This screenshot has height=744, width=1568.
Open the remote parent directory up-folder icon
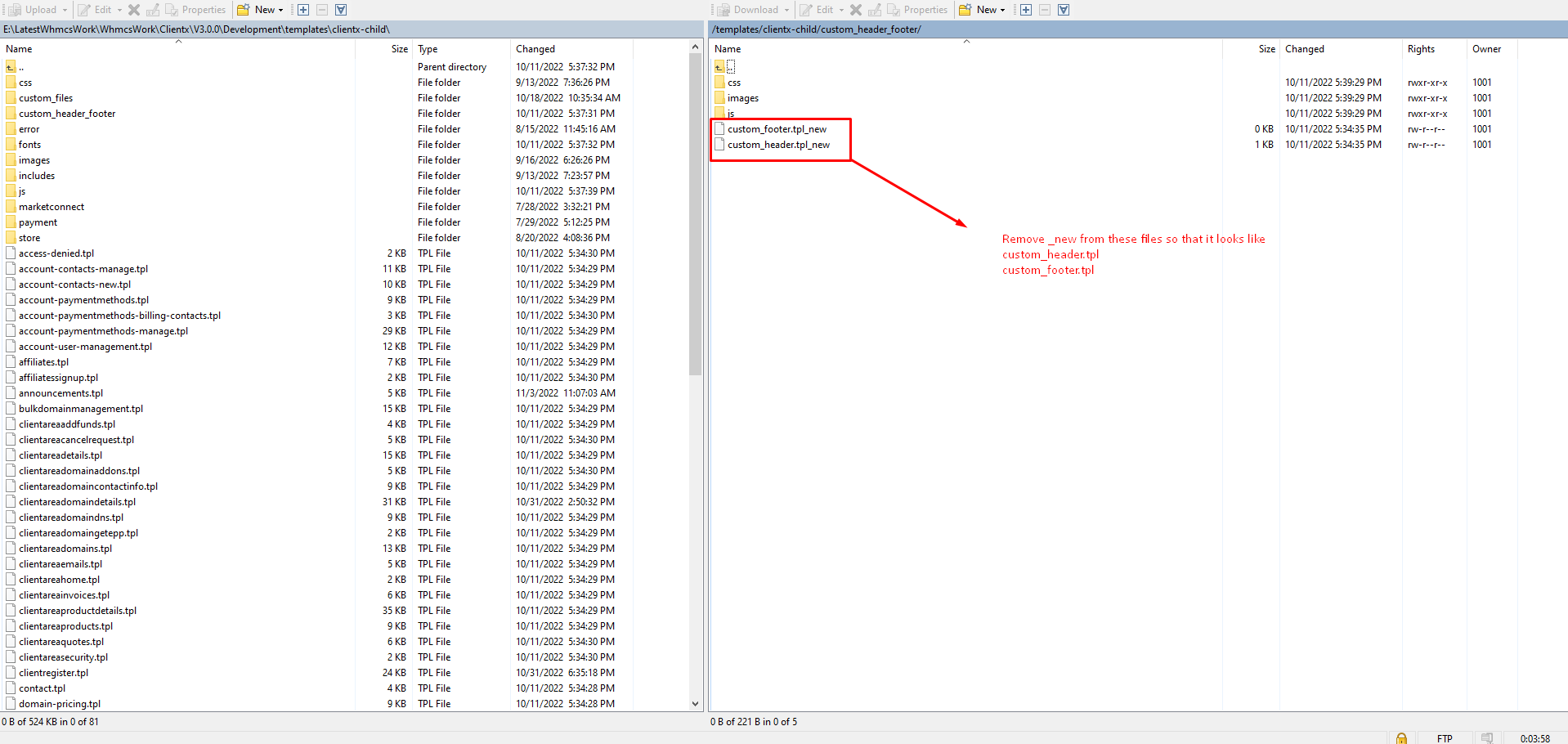[720, 67]
